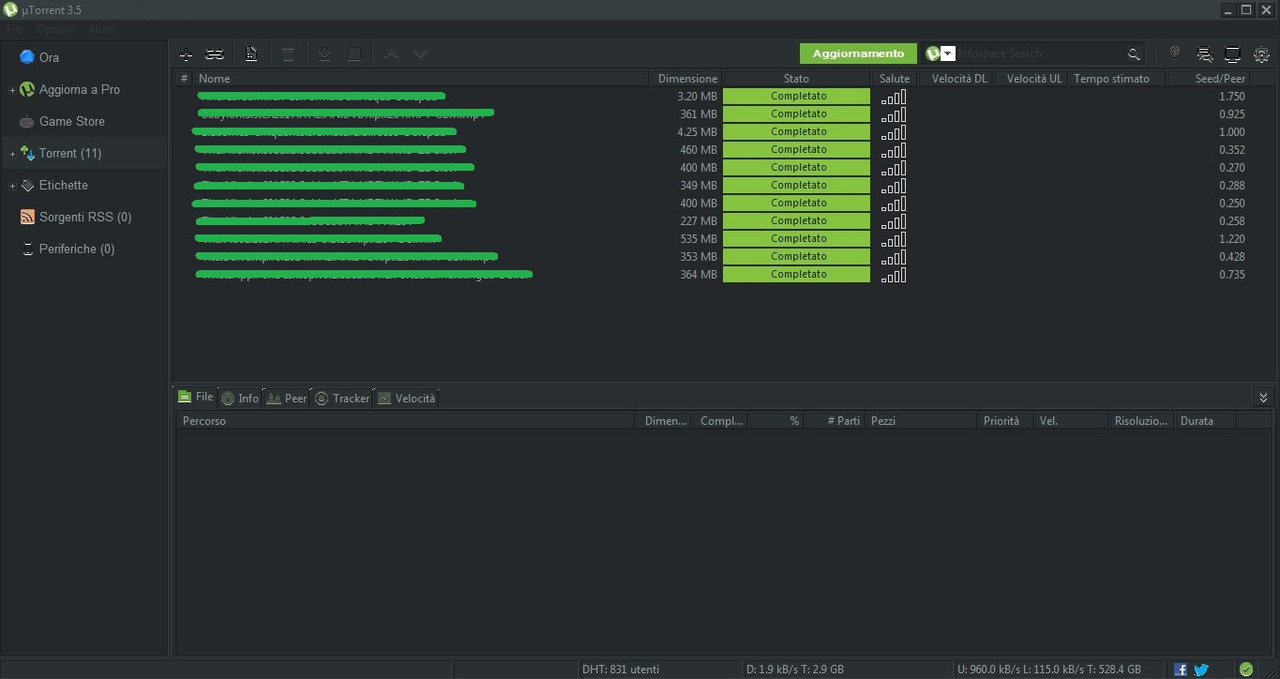Sort by the Nome column header
Image resolution: width=1280 pixels, height=679 pixels.
coord(421,78)
